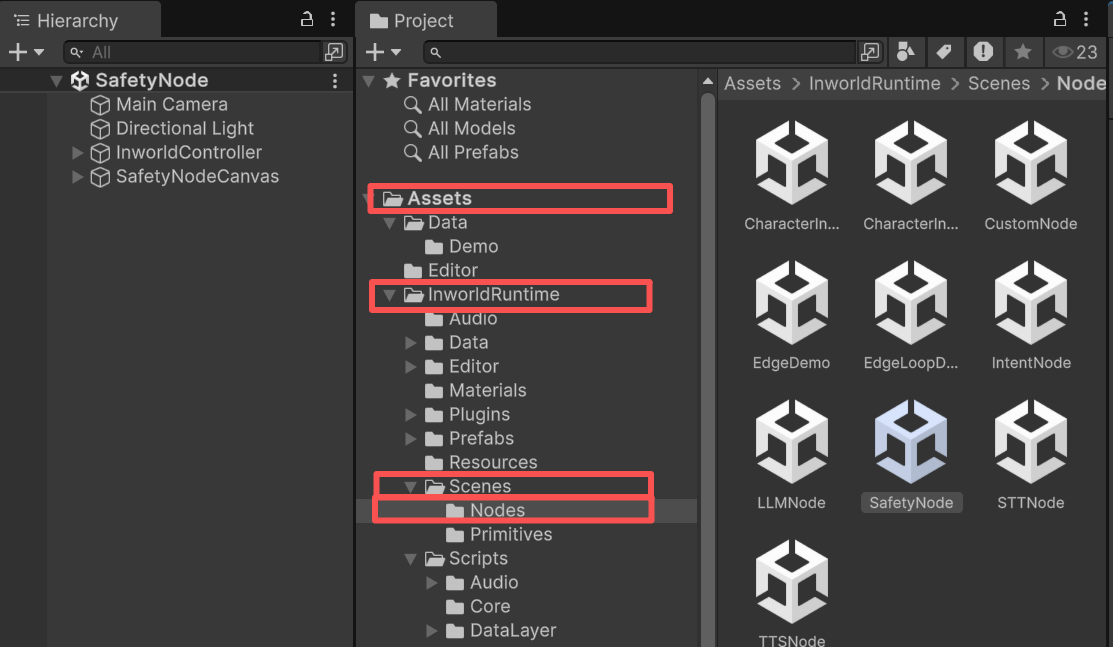The width and height of the screenshot is (1113, 647).
Task: Select the TTSNode scene asset
Action: (x=791, y=592)
